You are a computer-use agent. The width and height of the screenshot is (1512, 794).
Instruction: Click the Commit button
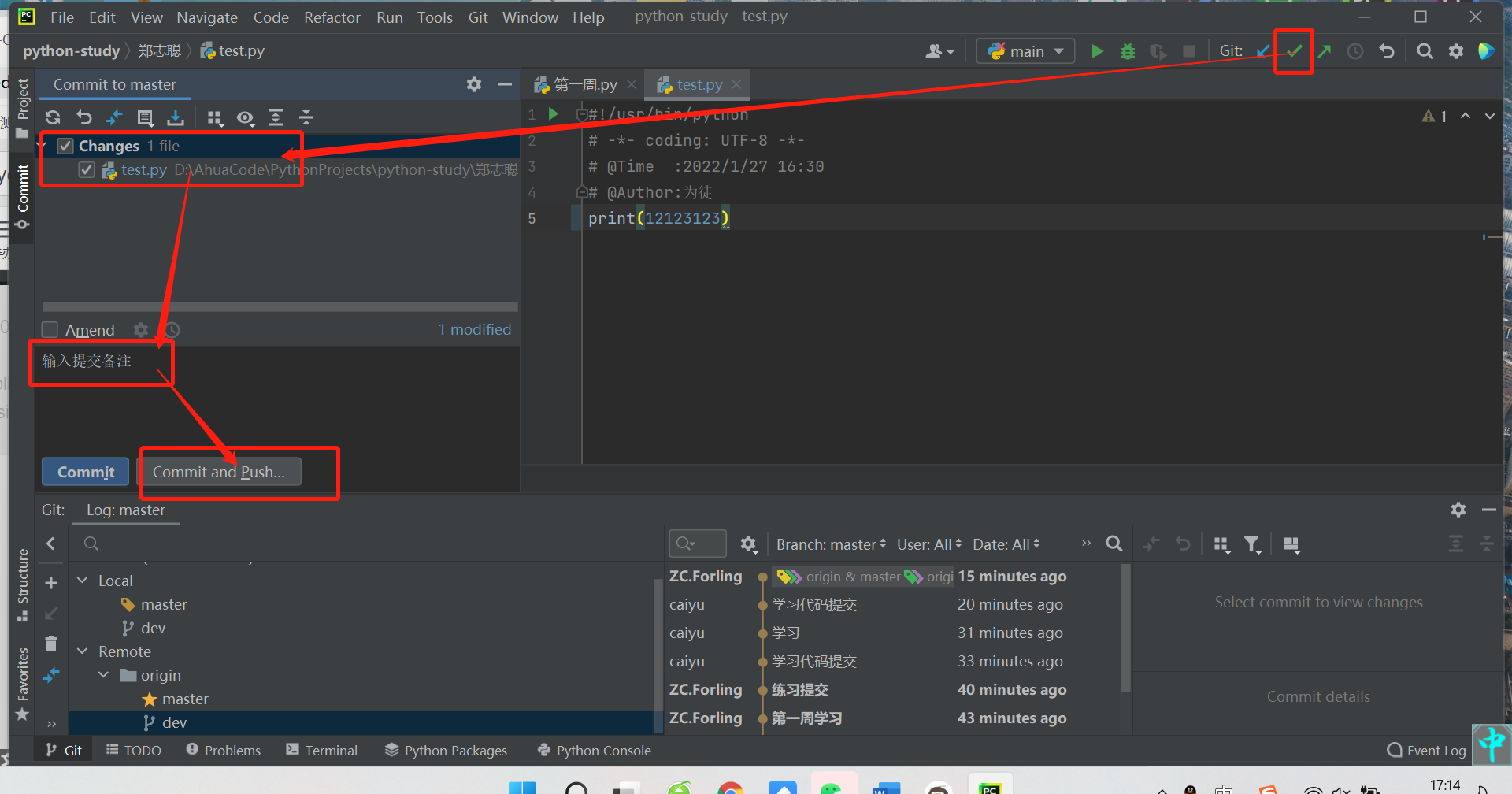click(85, 472)
